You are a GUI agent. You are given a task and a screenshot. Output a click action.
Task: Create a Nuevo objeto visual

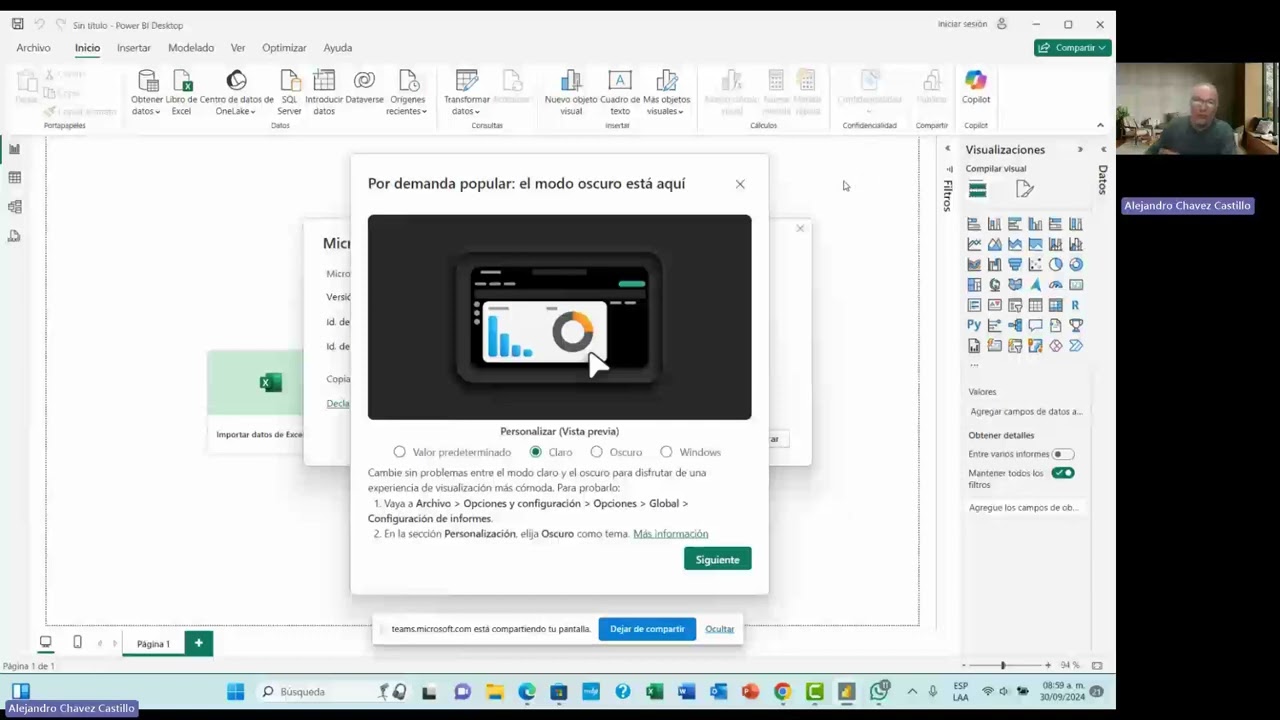[x=571, y=92]
